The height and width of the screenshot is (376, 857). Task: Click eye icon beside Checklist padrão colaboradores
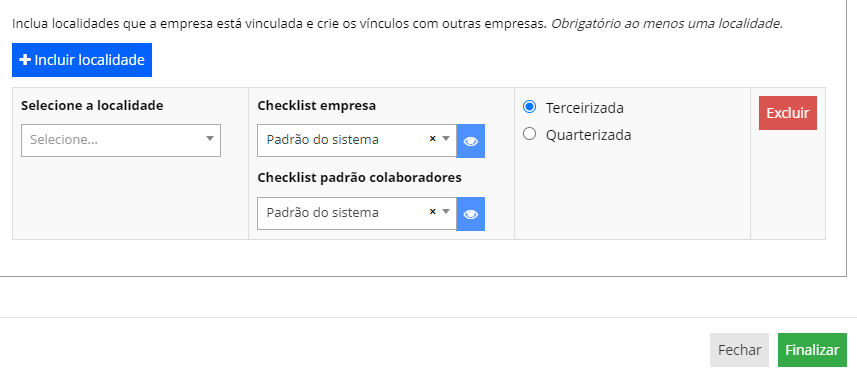click(471, 214)
